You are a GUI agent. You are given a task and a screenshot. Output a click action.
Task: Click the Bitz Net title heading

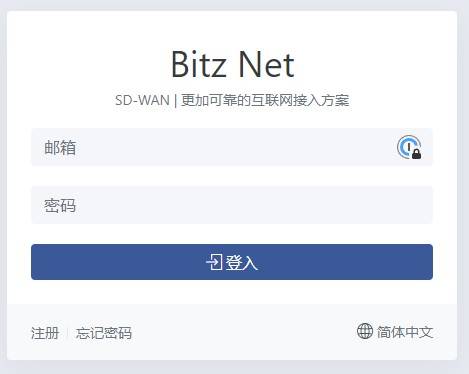tap(233, 65)
